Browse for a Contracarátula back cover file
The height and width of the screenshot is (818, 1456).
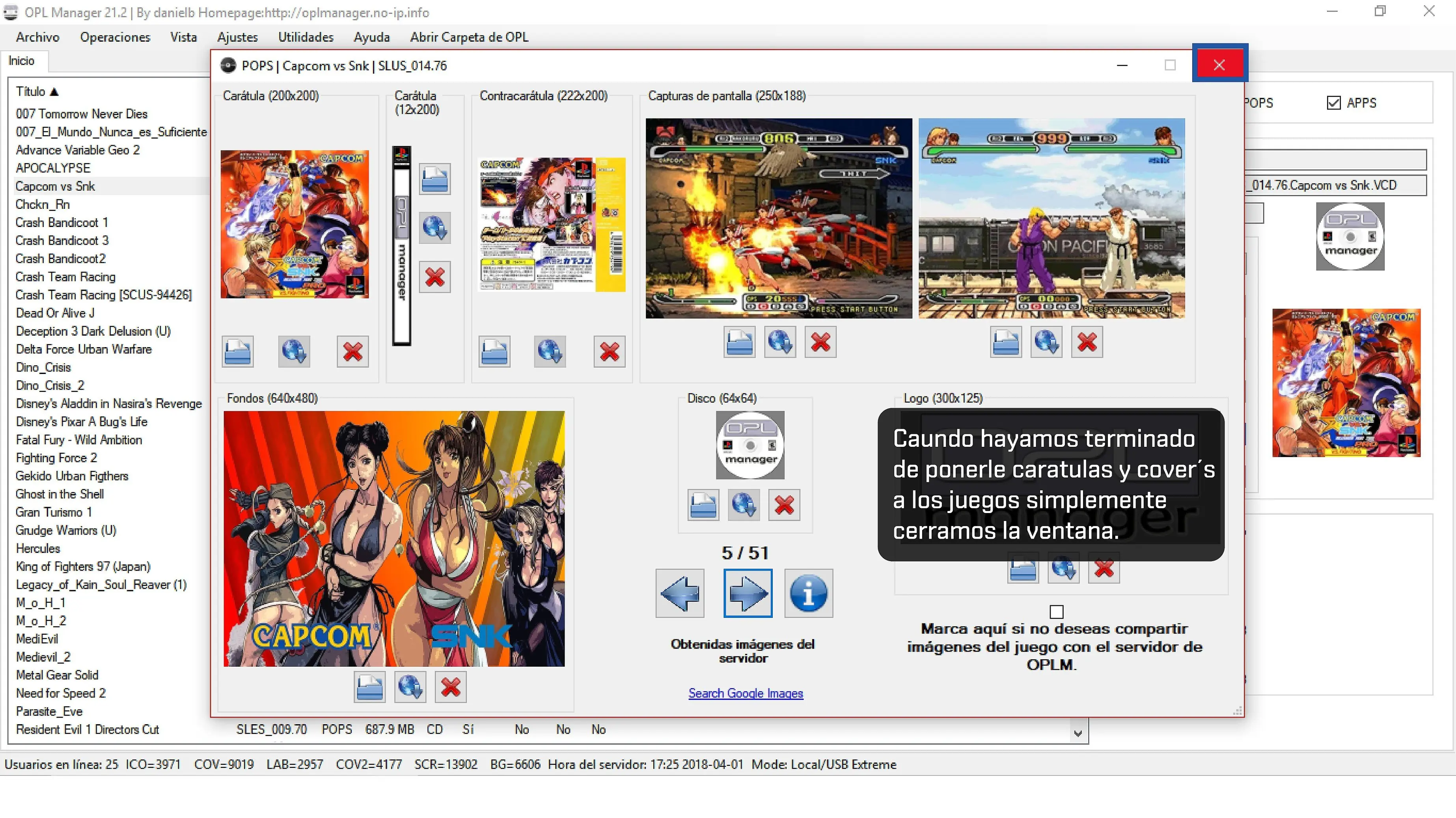tap(494, 351)
